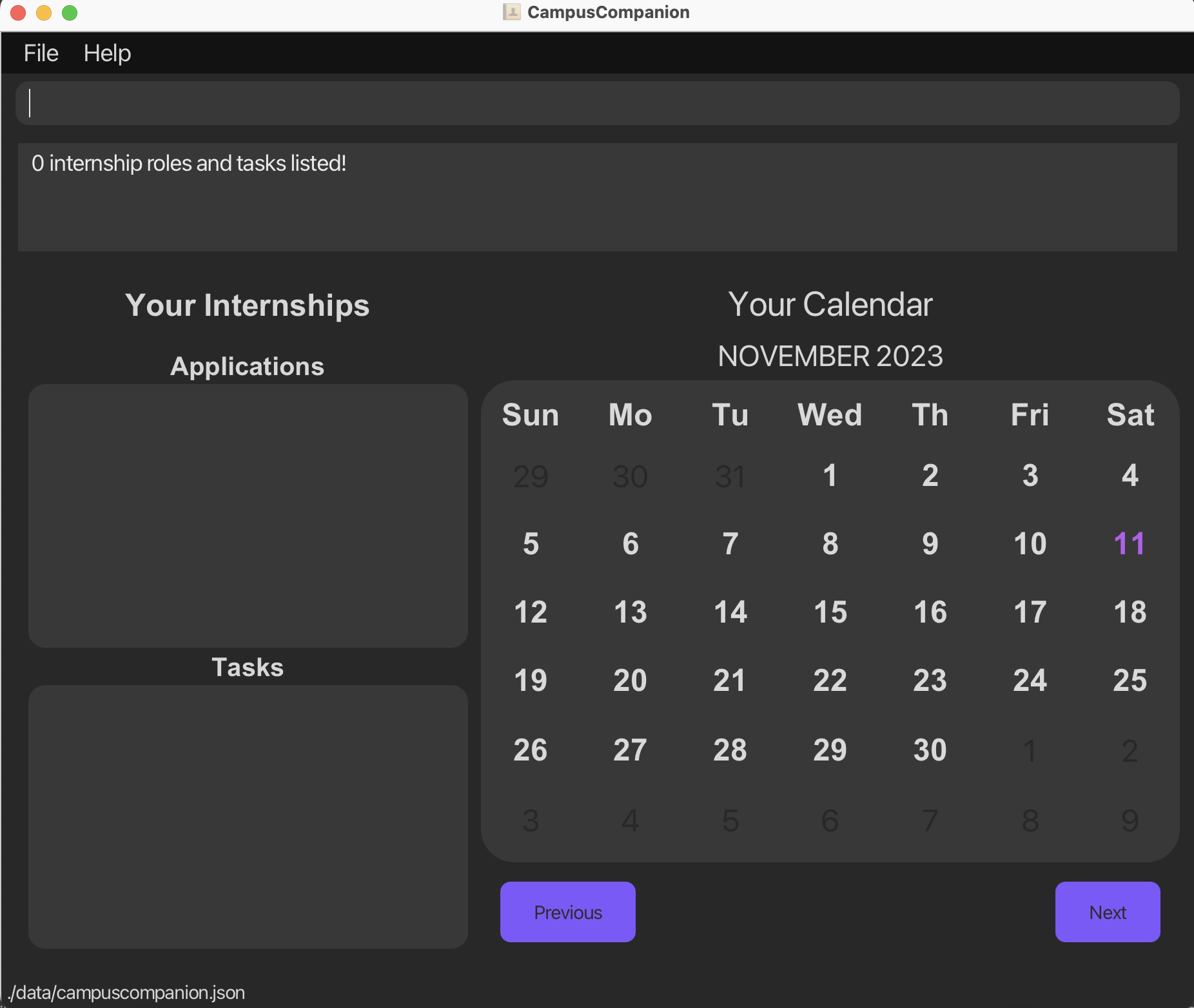Image resolution: width=1194 pixels, height=1008 pixels.
Task: Click bold date 3 under Fri column
Action: [1030, 476]
